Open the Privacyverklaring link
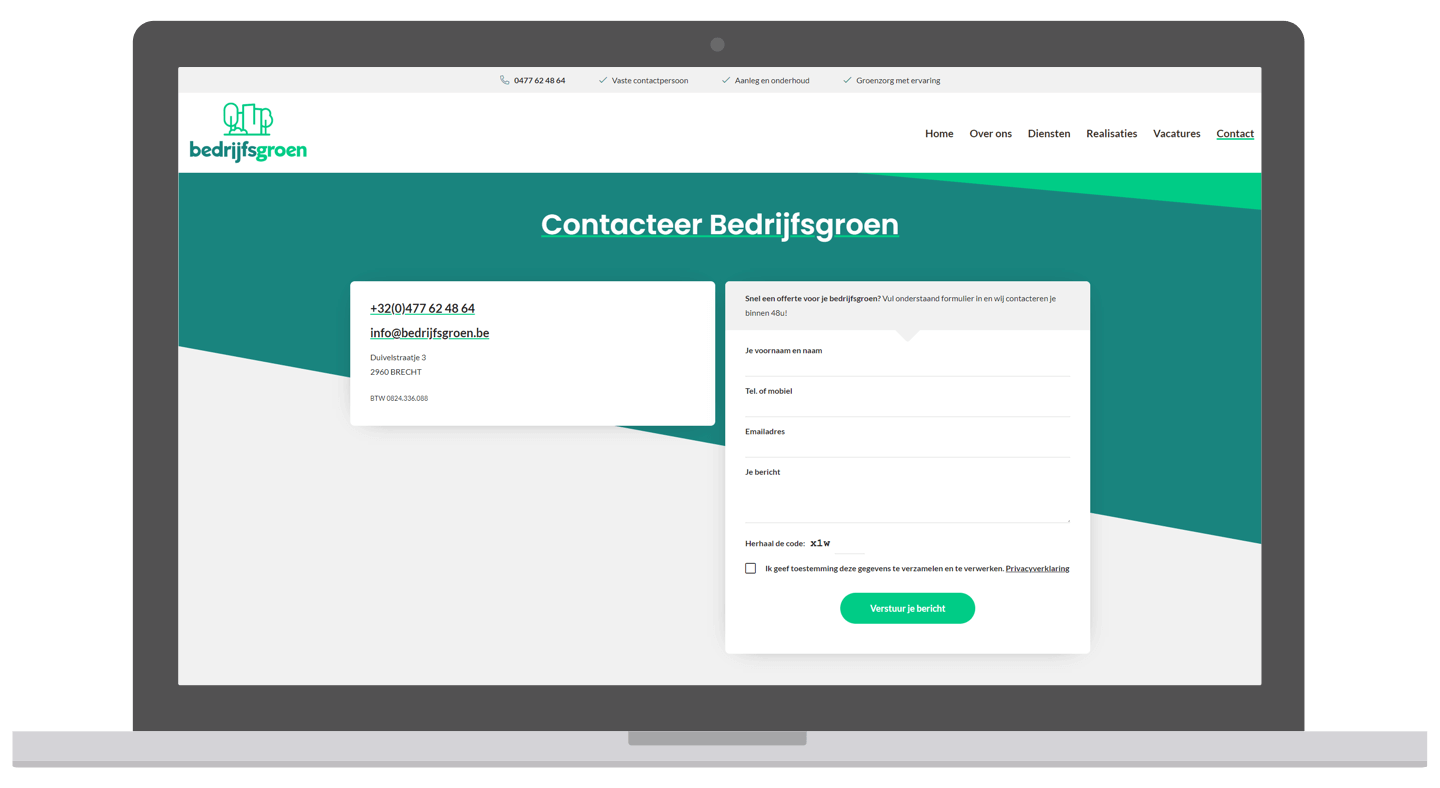The width and height of the screenshot is (1440, 788). tap(1037, 569)
